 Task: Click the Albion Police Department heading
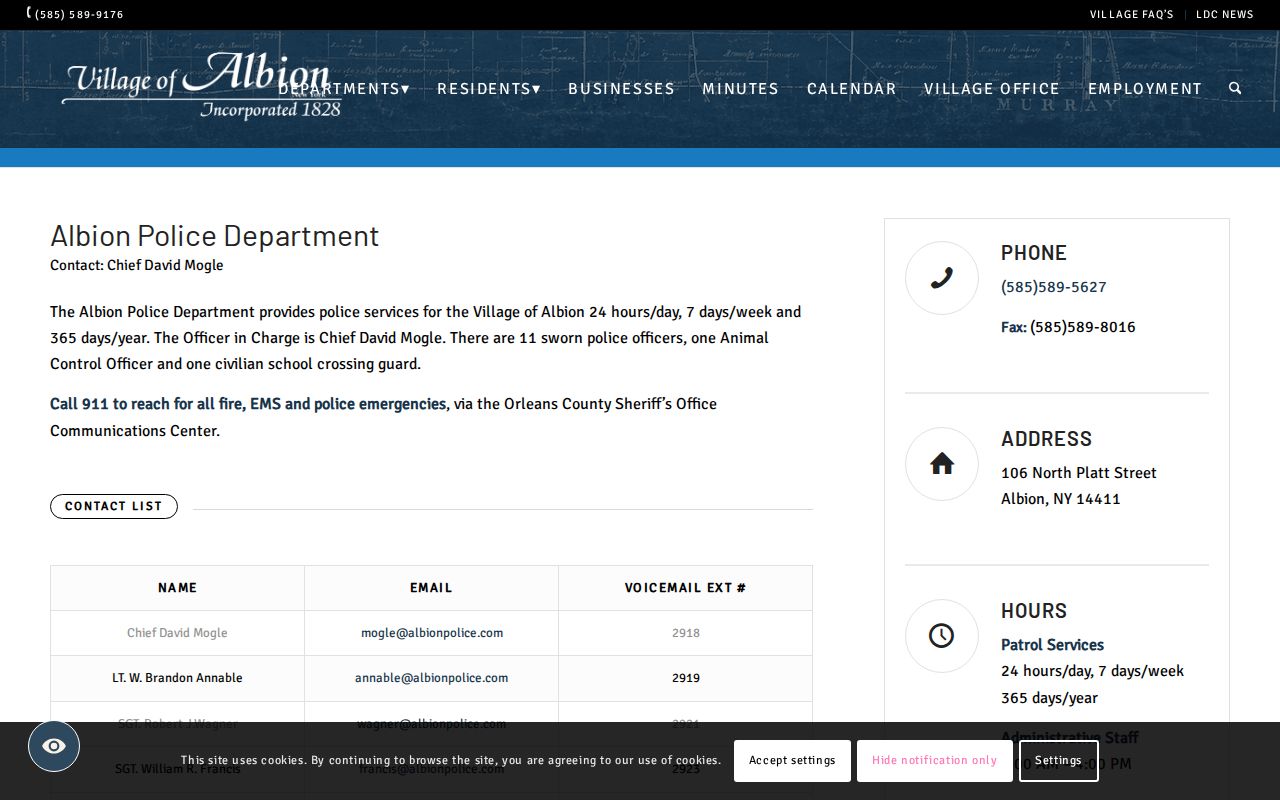(x=215, y=236)
